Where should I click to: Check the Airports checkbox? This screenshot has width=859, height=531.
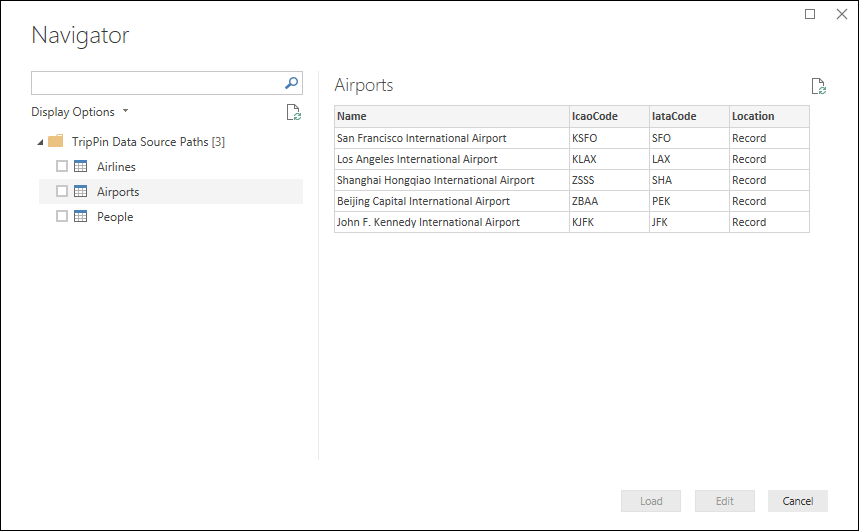coord(62,191)
